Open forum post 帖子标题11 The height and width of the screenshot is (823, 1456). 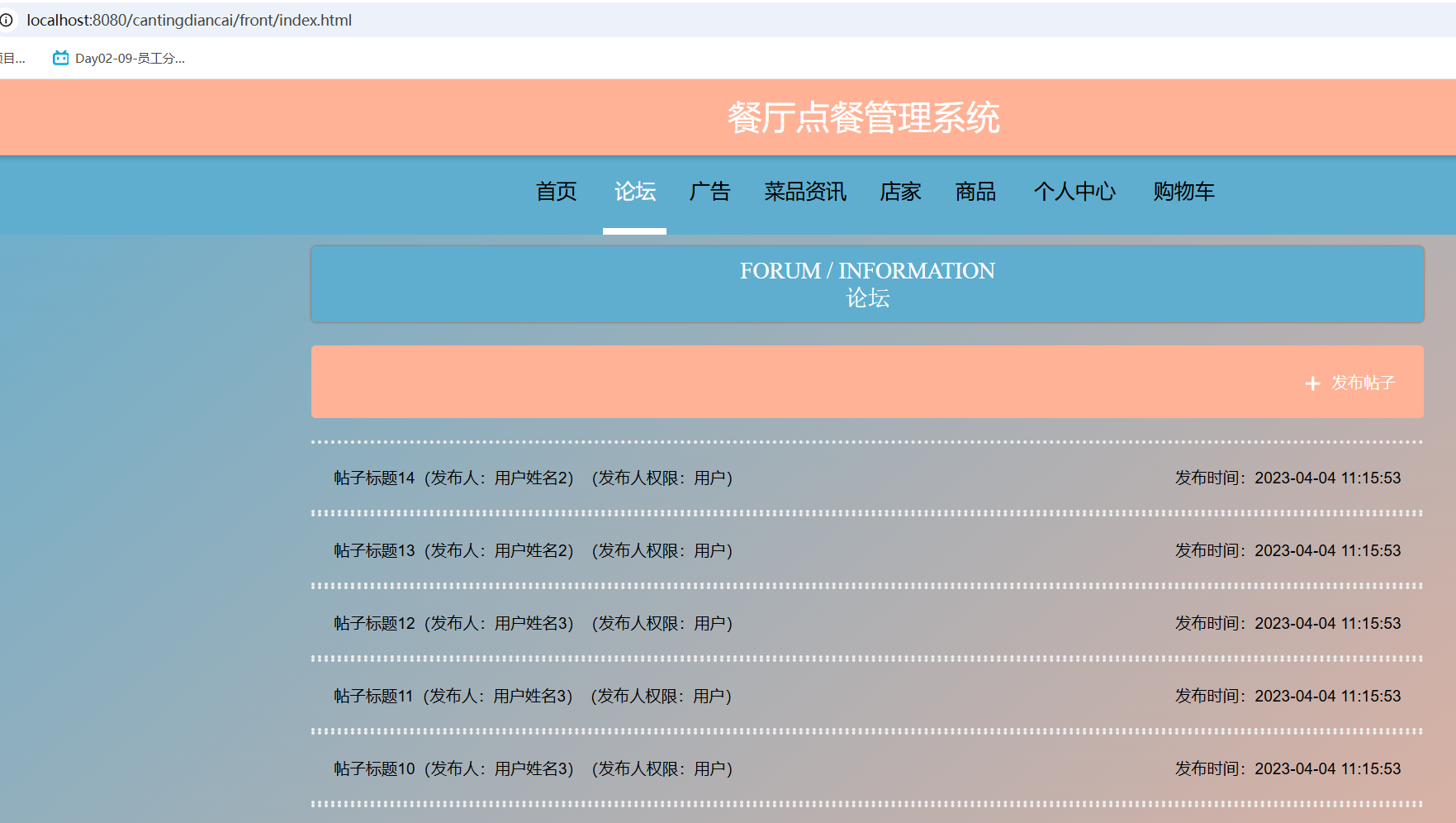tap(373, 697)
